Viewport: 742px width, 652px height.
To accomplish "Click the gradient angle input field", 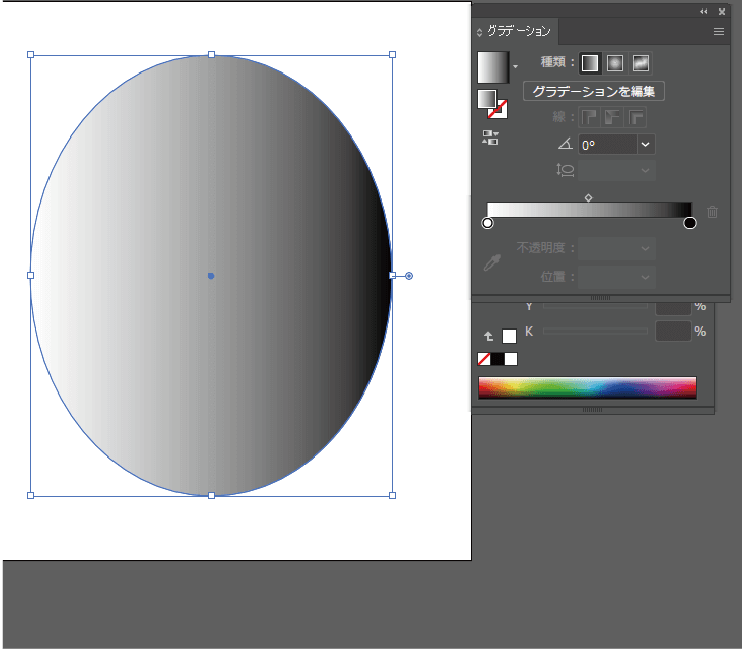I will point(607,145).
